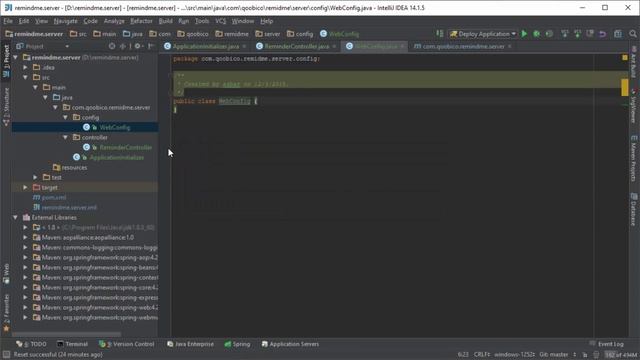Click windows-1252 encoding selector
640x360 pixels.
(514, 355)
